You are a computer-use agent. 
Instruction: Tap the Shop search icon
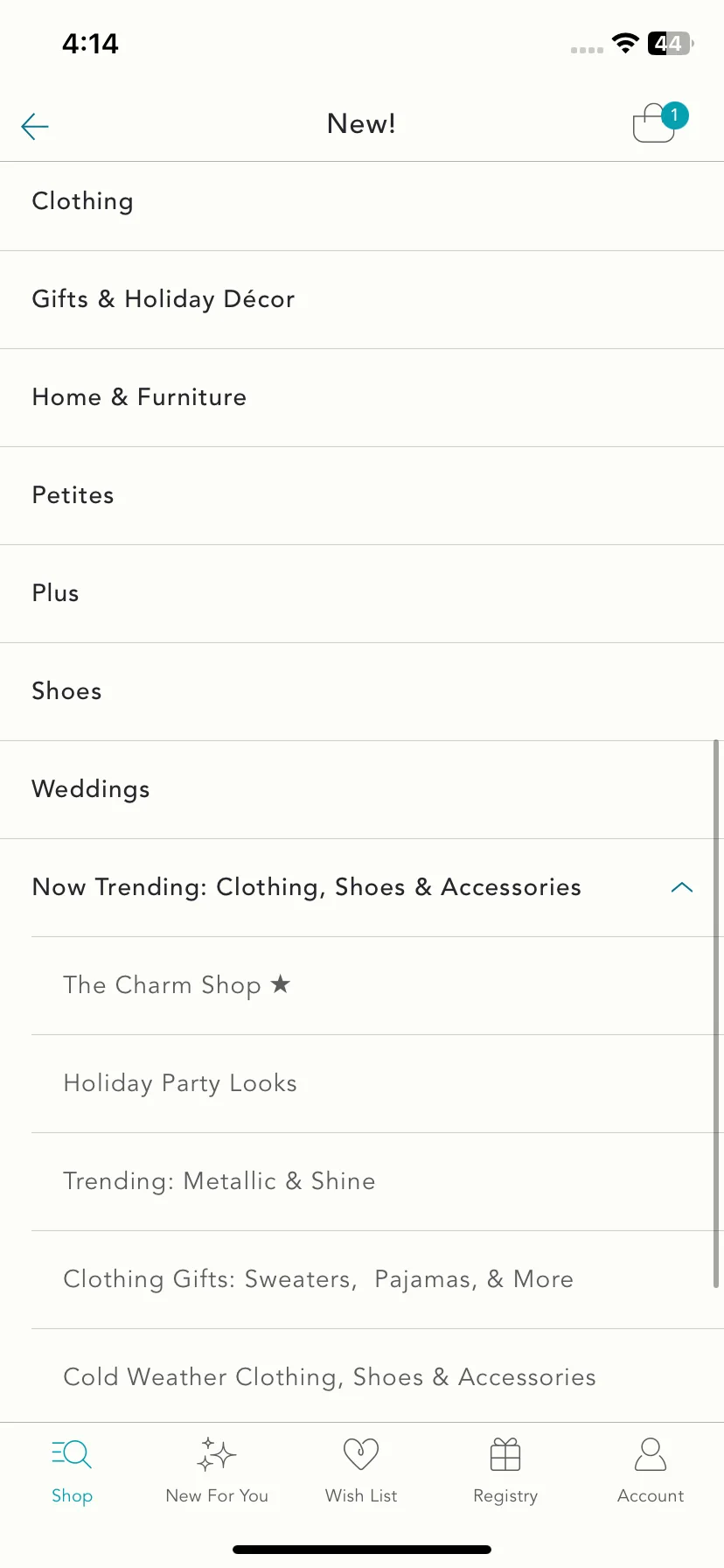click(x=72, y=1454)
